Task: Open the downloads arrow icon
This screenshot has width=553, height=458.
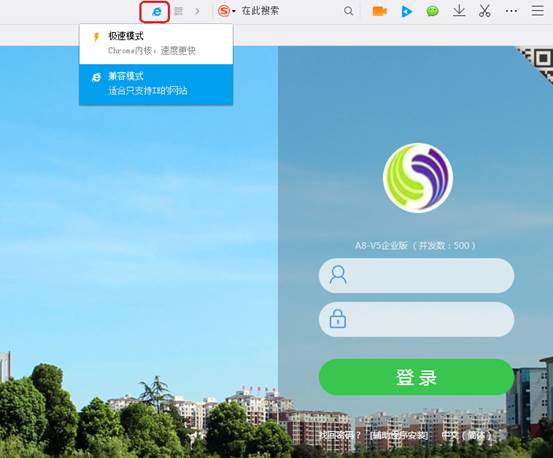Action: click(x=459, y=11)
